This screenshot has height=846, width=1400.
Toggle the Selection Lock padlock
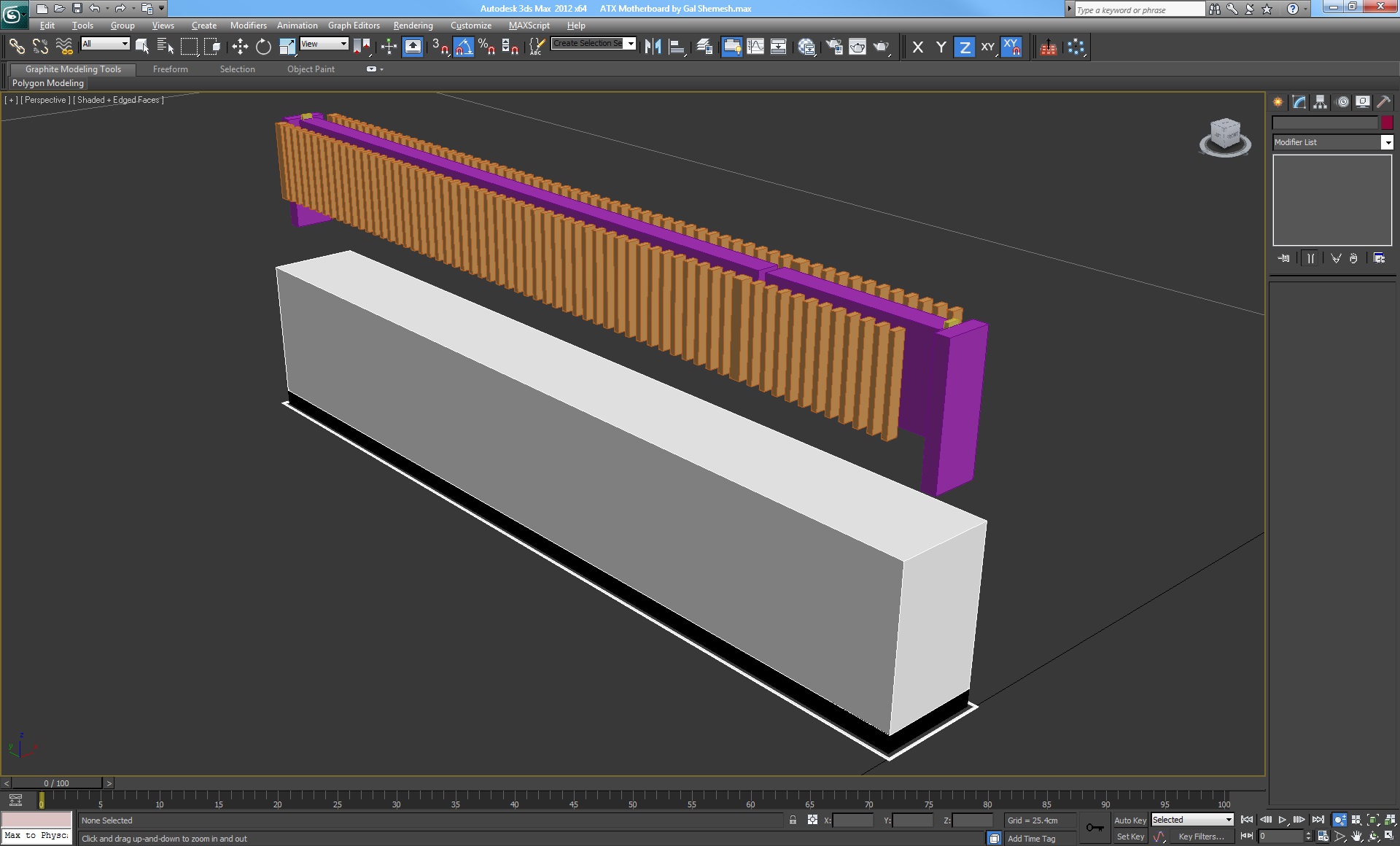(793, 820)
